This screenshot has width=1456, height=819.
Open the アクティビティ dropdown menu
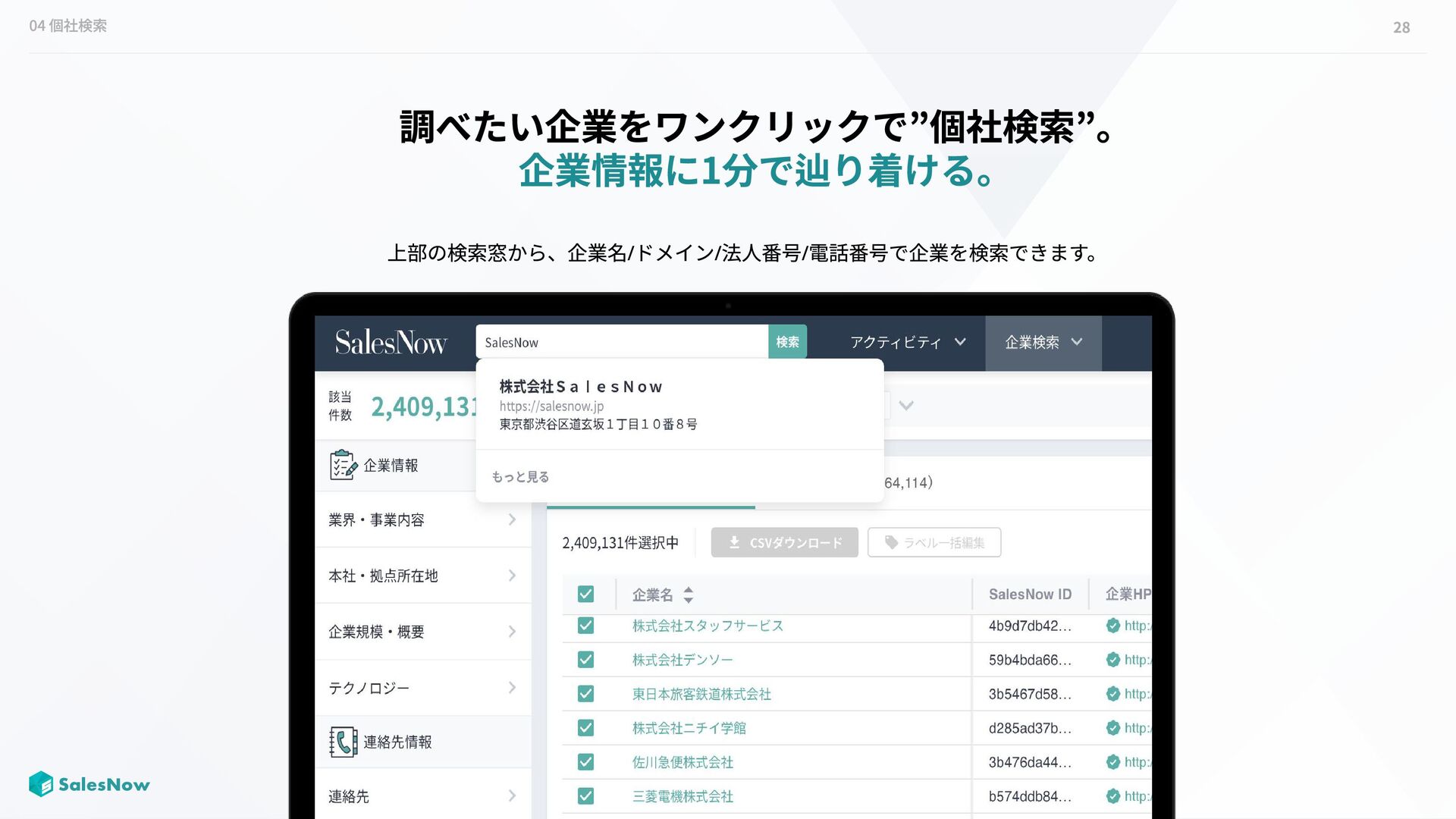908,343
